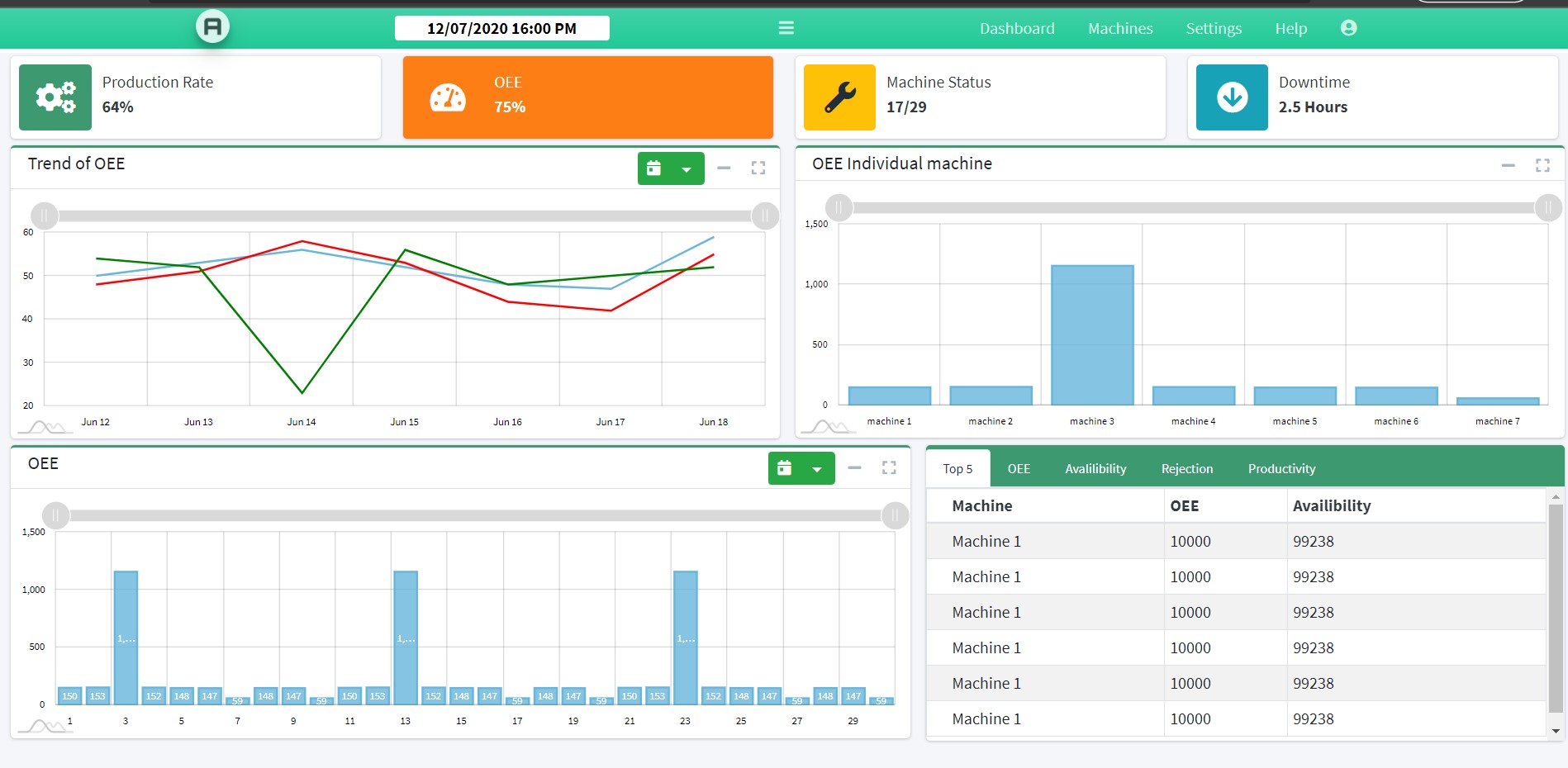The width and height of the screenshot is (1568, 768).
Task: Click the date and time field
Action: 501,28
